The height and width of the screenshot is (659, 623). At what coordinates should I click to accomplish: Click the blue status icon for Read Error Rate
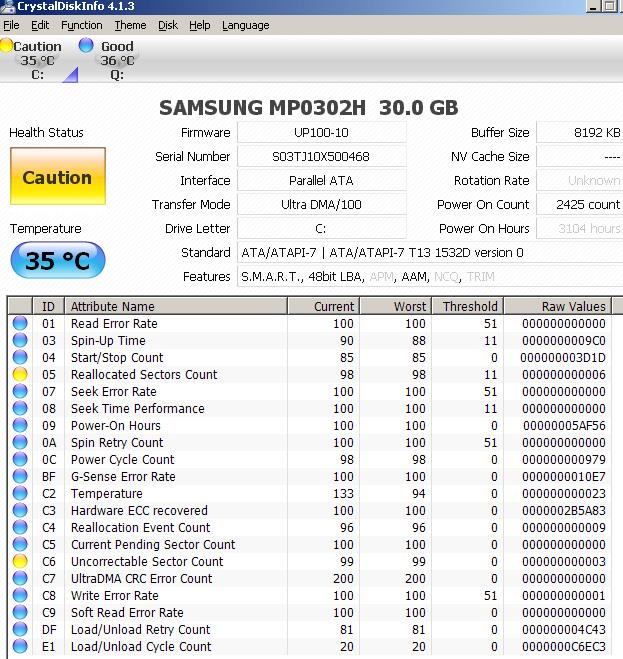(x=20, y=323)
